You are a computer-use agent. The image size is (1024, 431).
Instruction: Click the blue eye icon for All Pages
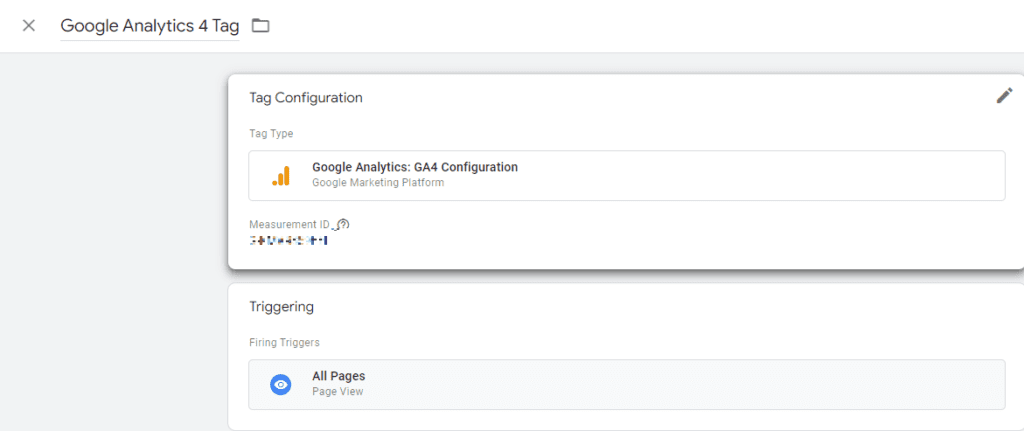coord(281,385)
